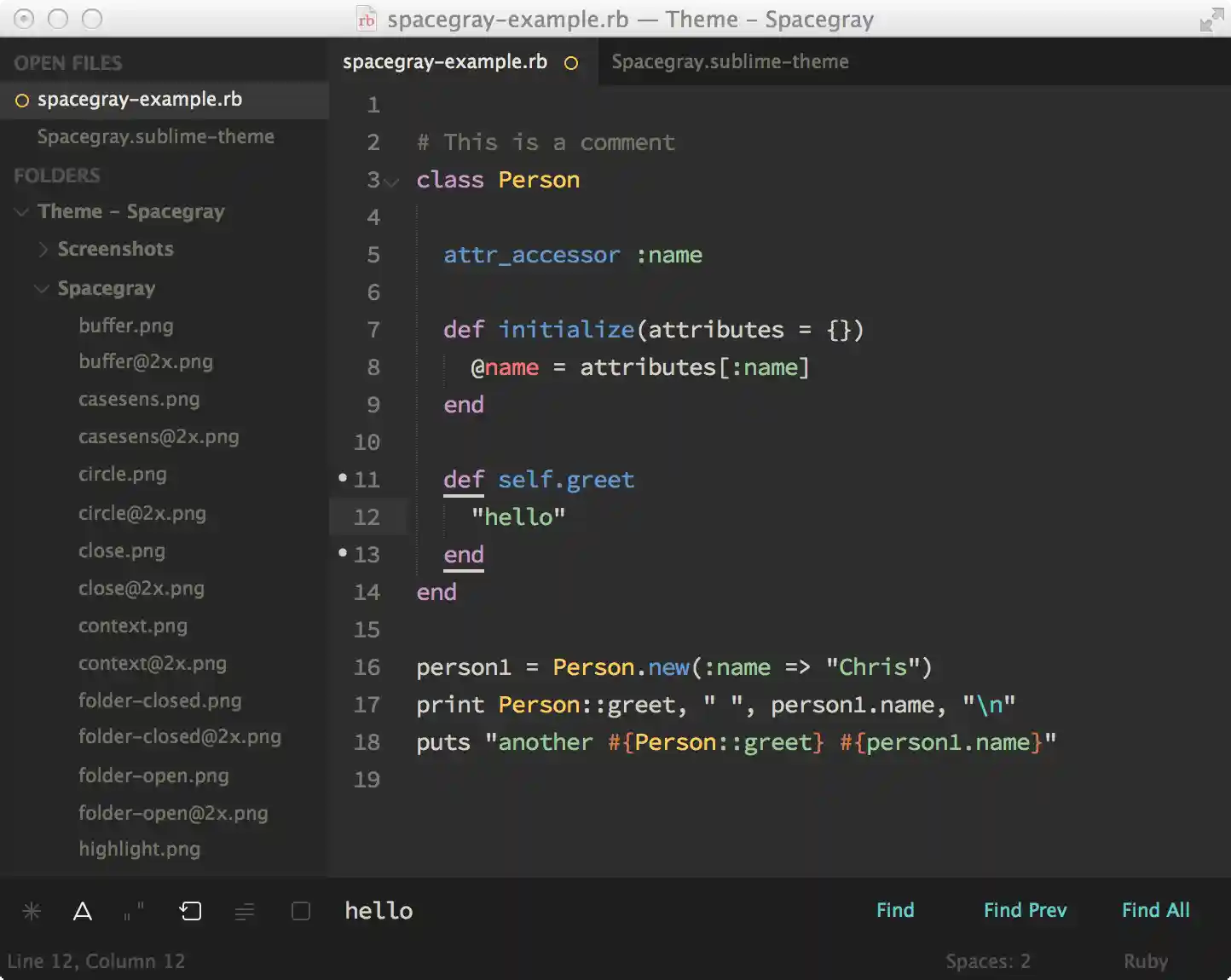The height and width of the screenshot is (980, 1231).
Task: Click the rb file icon in title bar
Action: coord(367,20)
